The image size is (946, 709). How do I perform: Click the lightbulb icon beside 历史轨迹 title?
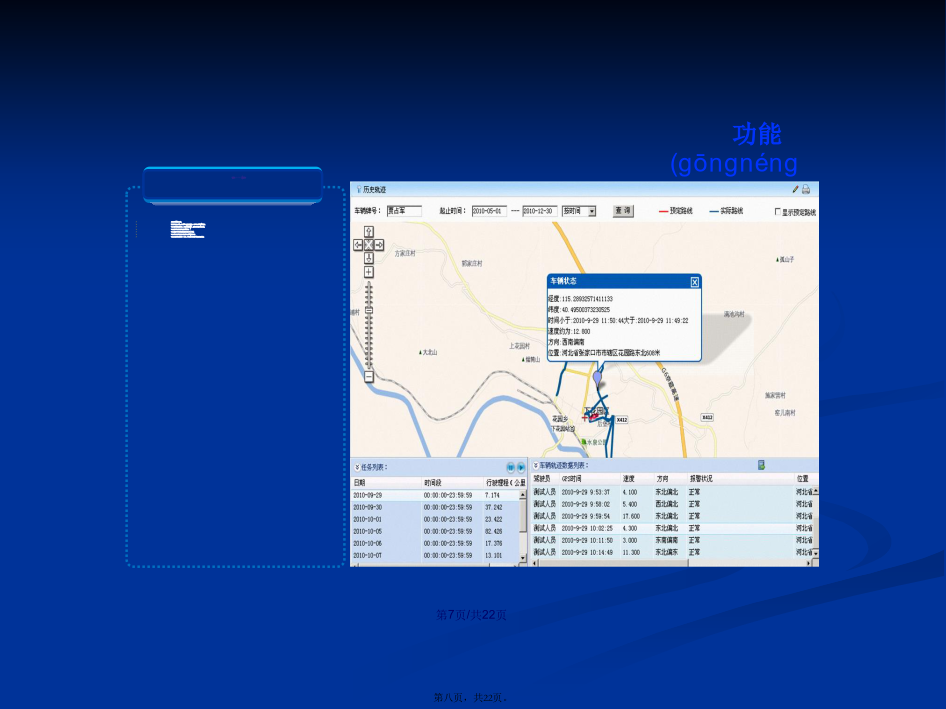pos(358,189)
